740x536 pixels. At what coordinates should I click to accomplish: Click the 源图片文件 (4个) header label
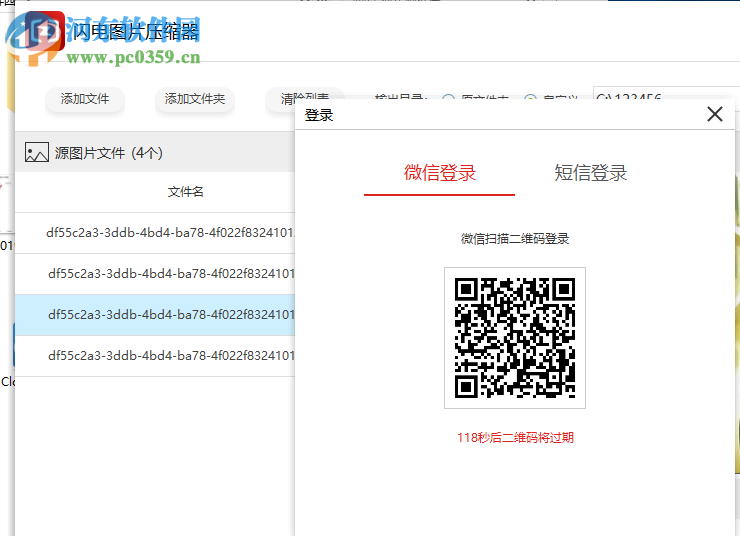coord(109,153)
